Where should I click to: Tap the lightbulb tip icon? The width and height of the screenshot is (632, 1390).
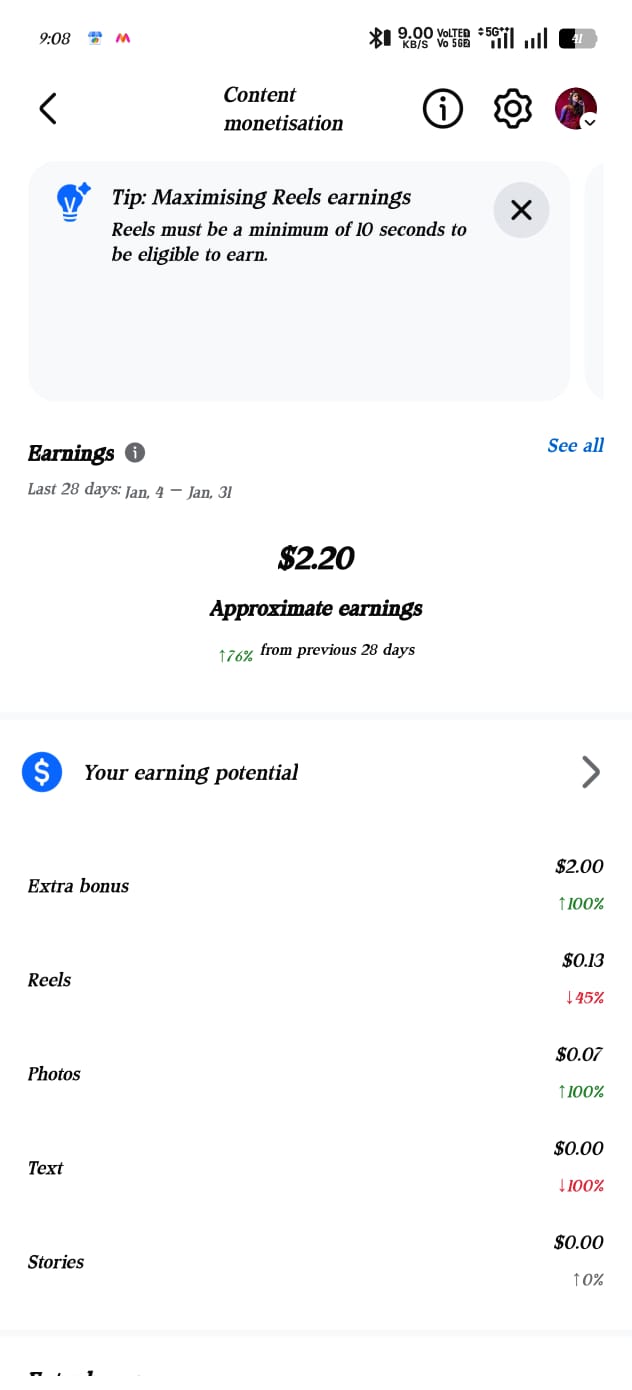coord(72,202)
